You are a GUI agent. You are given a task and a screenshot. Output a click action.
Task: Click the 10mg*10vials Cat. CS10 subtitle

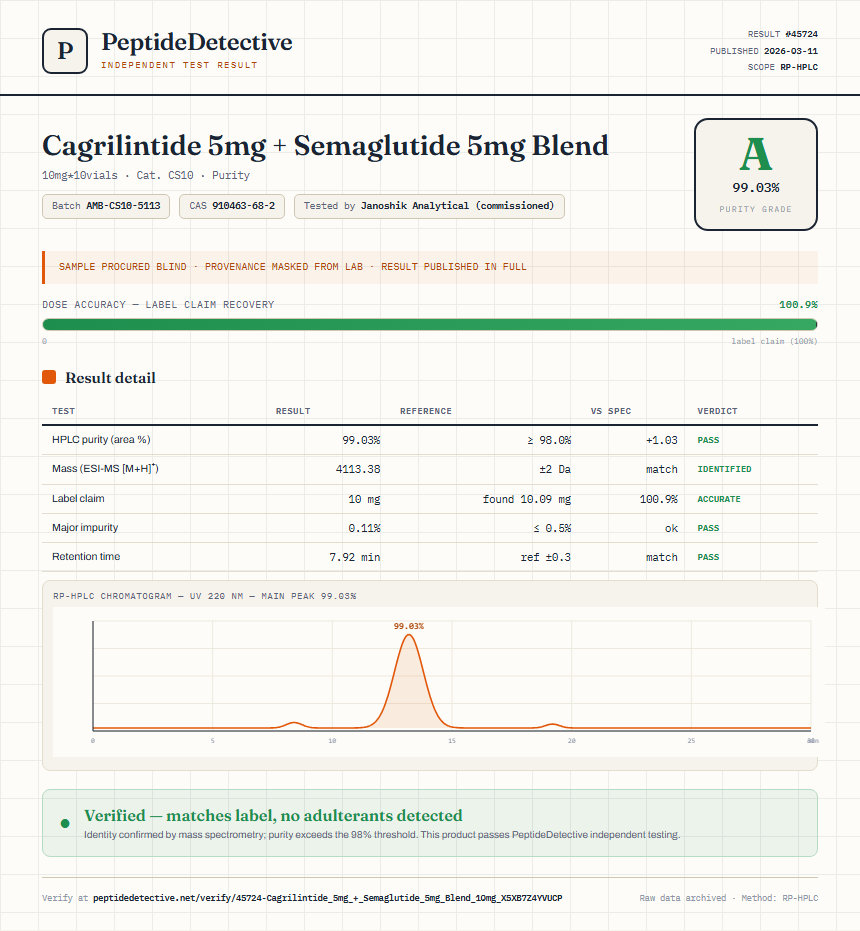[146, 175]
